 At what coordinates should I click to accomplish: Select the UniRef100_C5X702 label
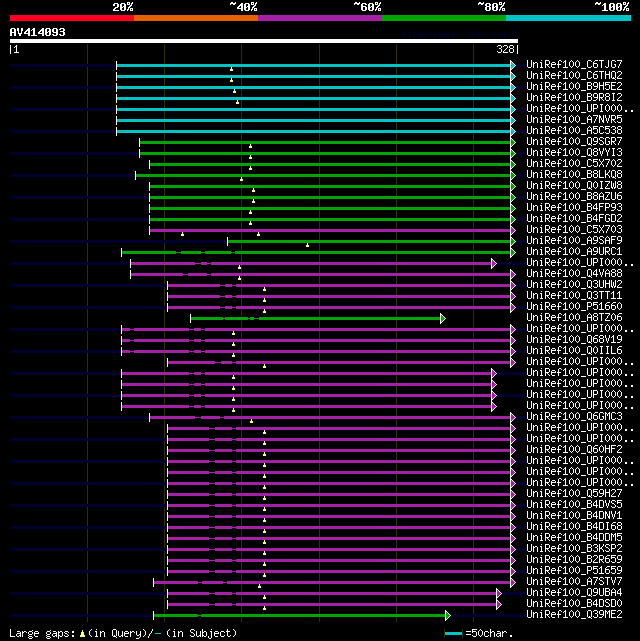(574, 164)
